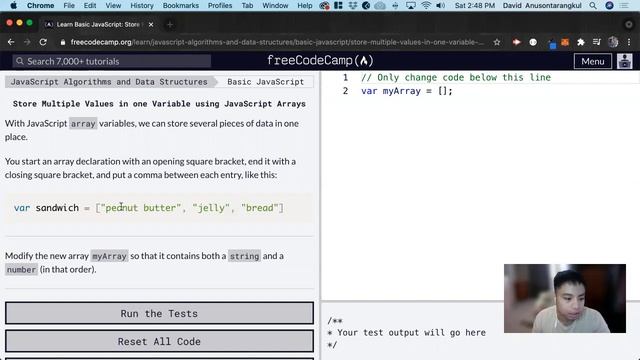Open a new browser tab
The width and height of the screenshot is (640, 360).
(170, 24)
